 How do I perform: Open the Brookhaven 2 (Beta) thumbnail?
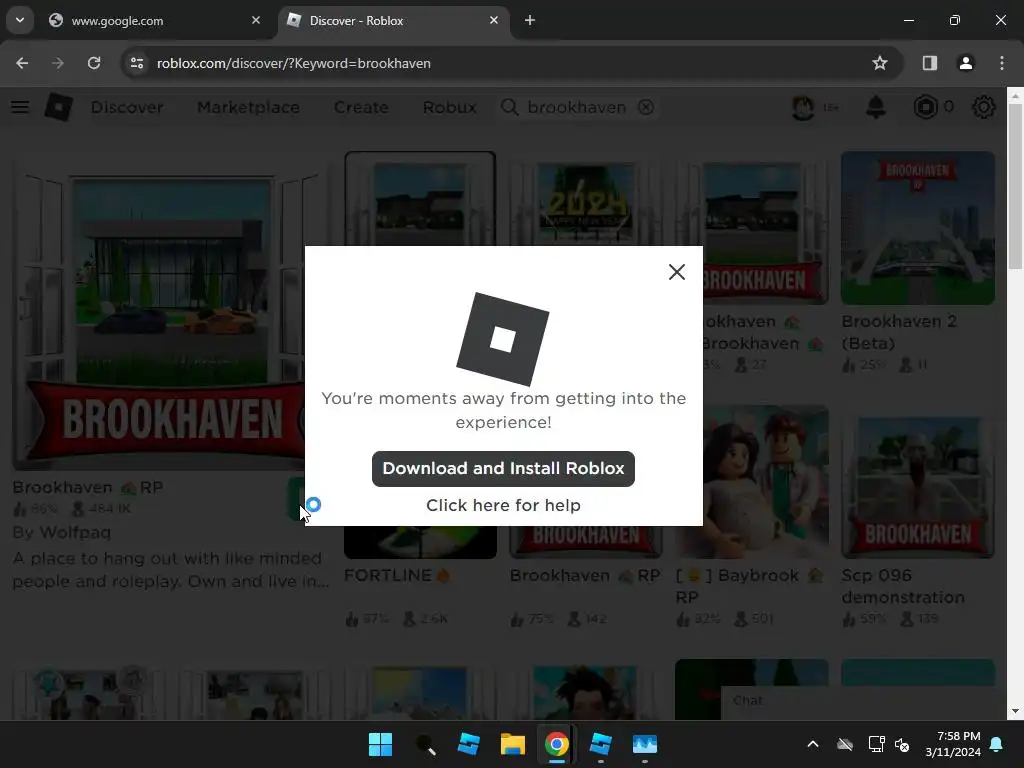(918, 228)
